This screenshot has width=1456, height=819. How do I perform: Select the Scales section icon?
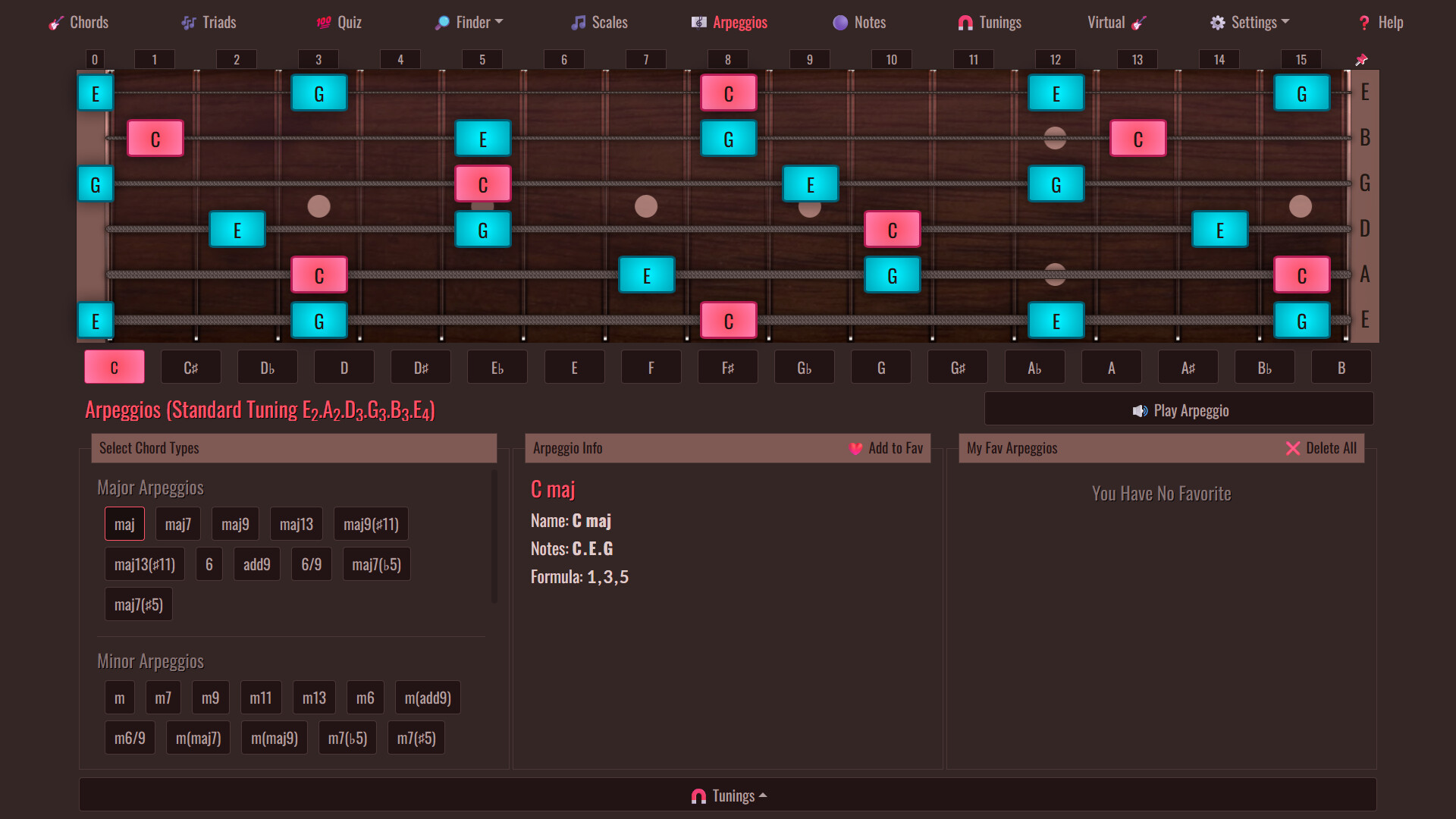pos(579,22)
